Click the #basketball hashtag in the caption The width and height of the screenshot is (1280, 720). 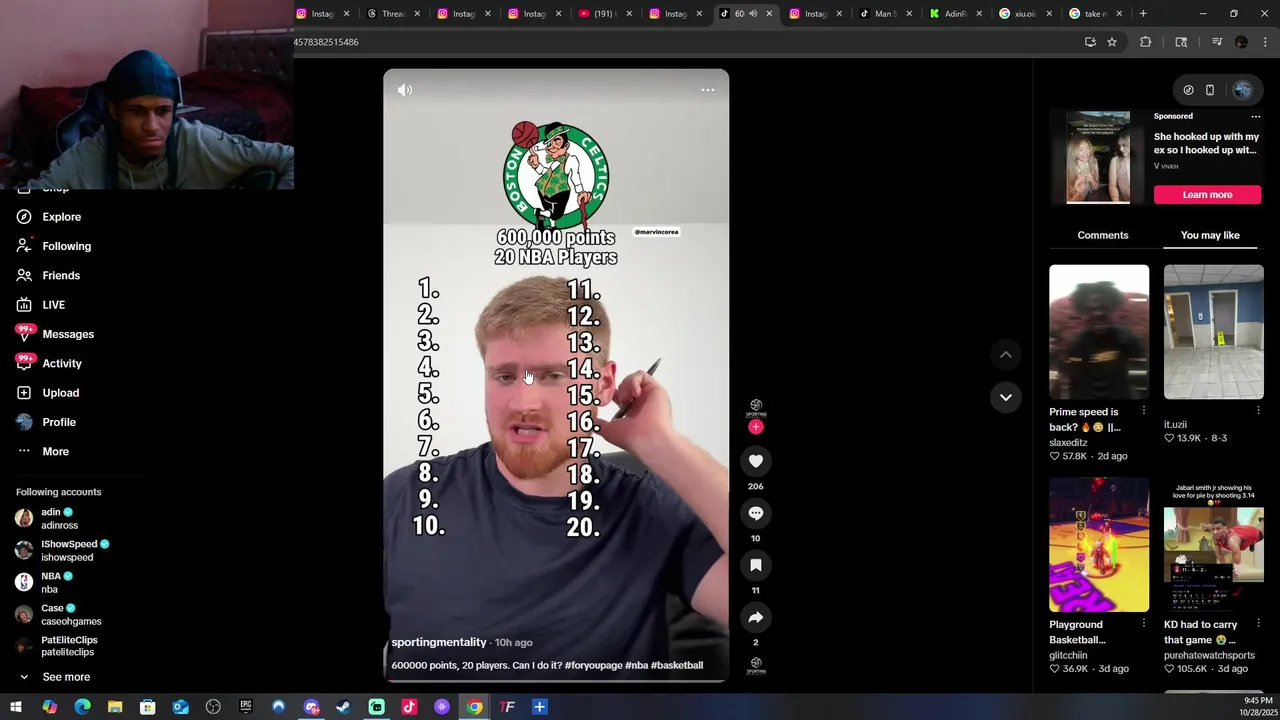(677, 665)
